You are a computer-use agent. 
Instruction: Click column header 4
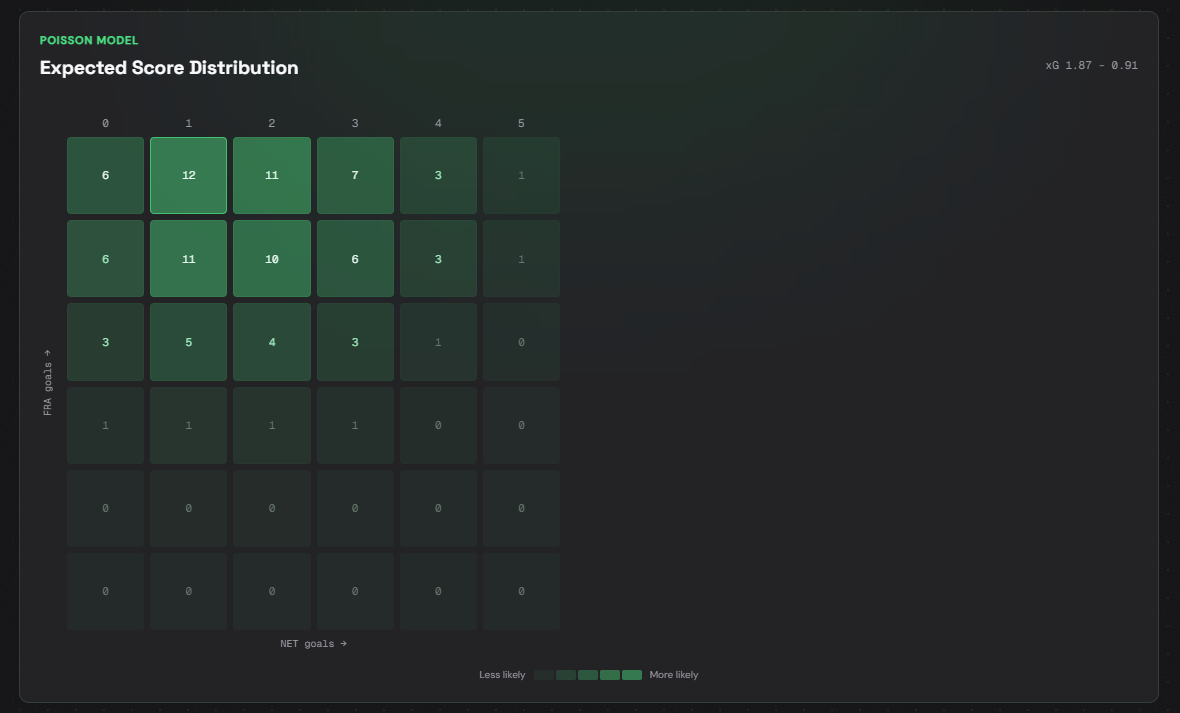coord(438,123)
